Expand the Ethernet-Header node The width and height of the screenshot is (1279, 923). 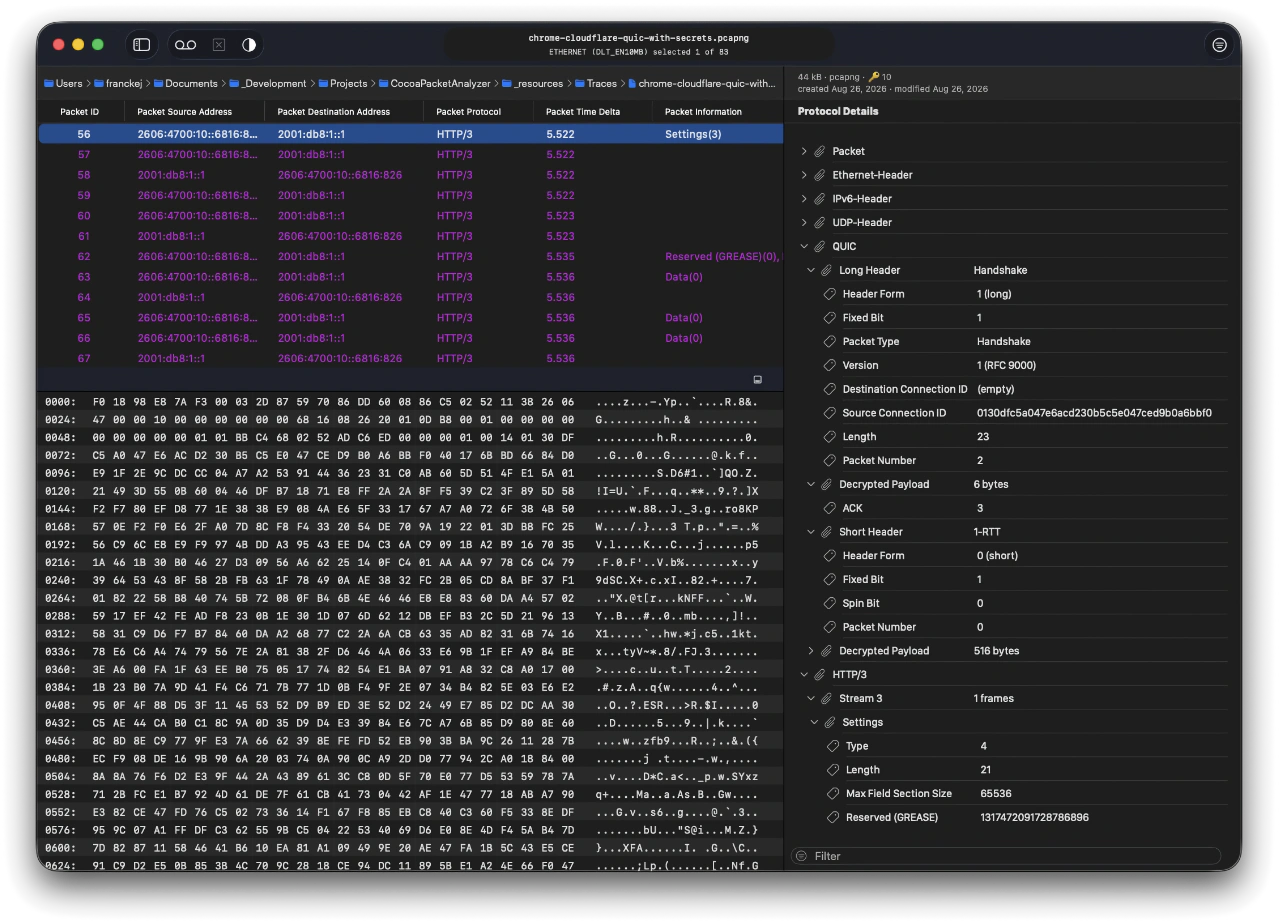pos(804,175)
